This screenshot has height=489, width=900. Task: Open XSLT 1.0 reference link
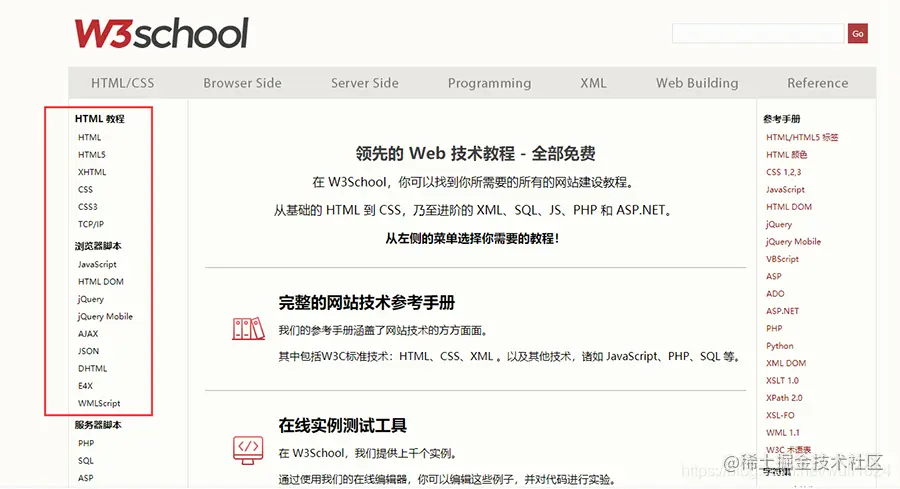782,380
